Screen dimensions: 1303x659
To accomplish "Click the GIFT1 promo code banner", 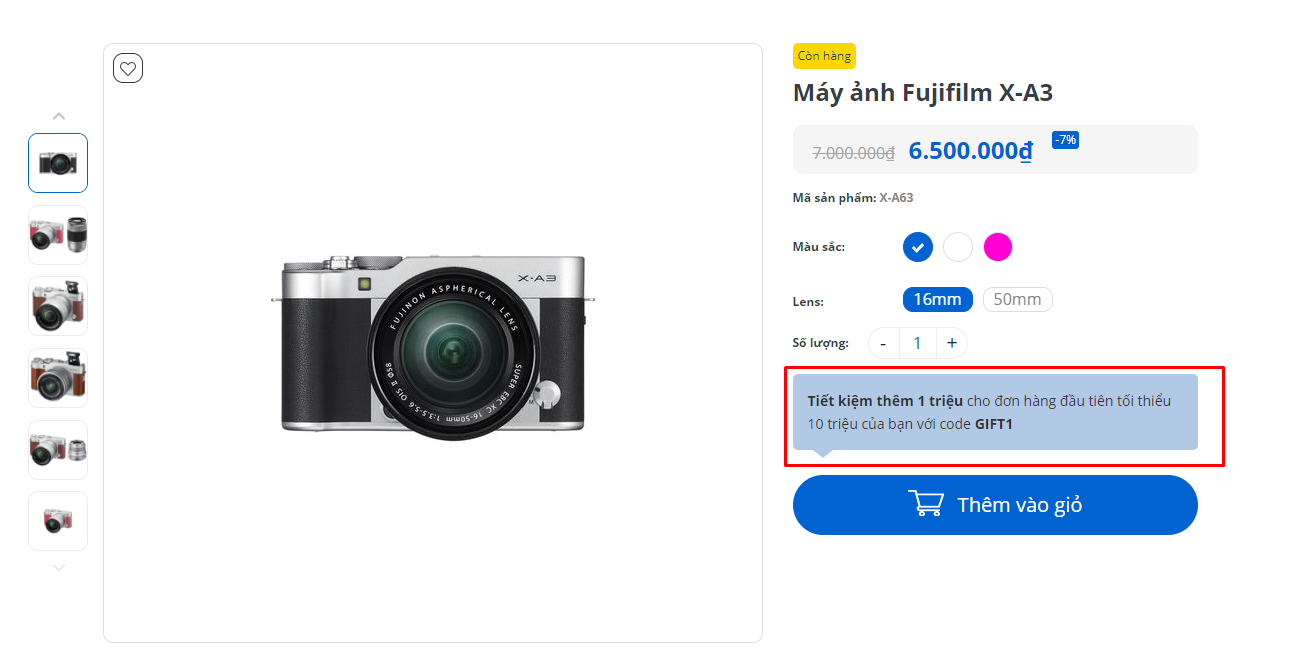I will pyautogui.click(x=995, y=413).
